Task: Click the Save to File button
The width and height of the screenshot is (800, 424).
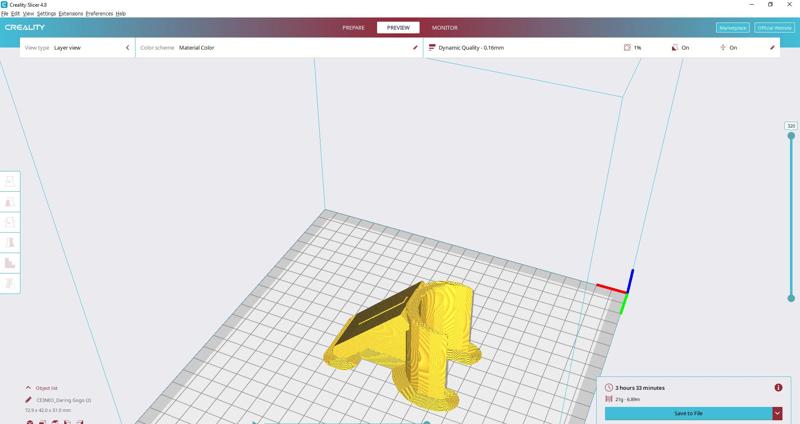Action: pos(688,413)
